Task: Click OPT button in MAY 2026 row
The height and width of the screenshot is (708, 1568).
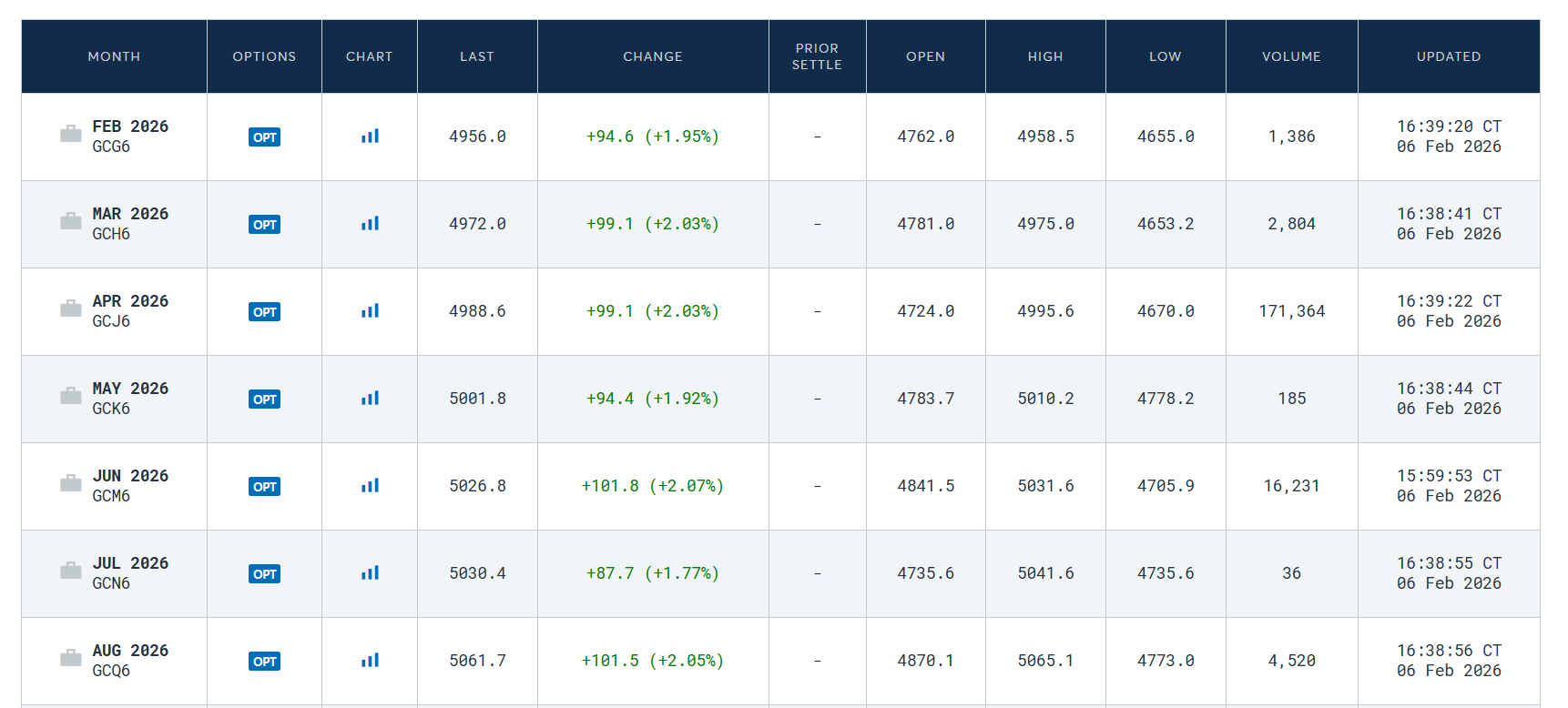Action: tap(264, 400)
